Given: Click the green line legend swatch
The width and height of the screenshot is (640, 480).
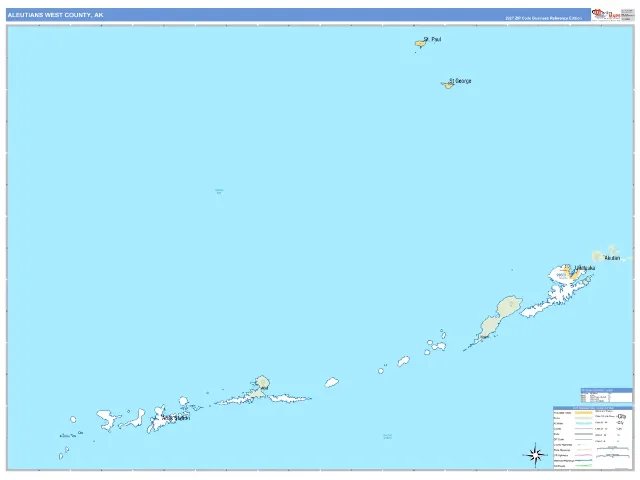Looking at the screenshot, I should click(x=583, y=466).
